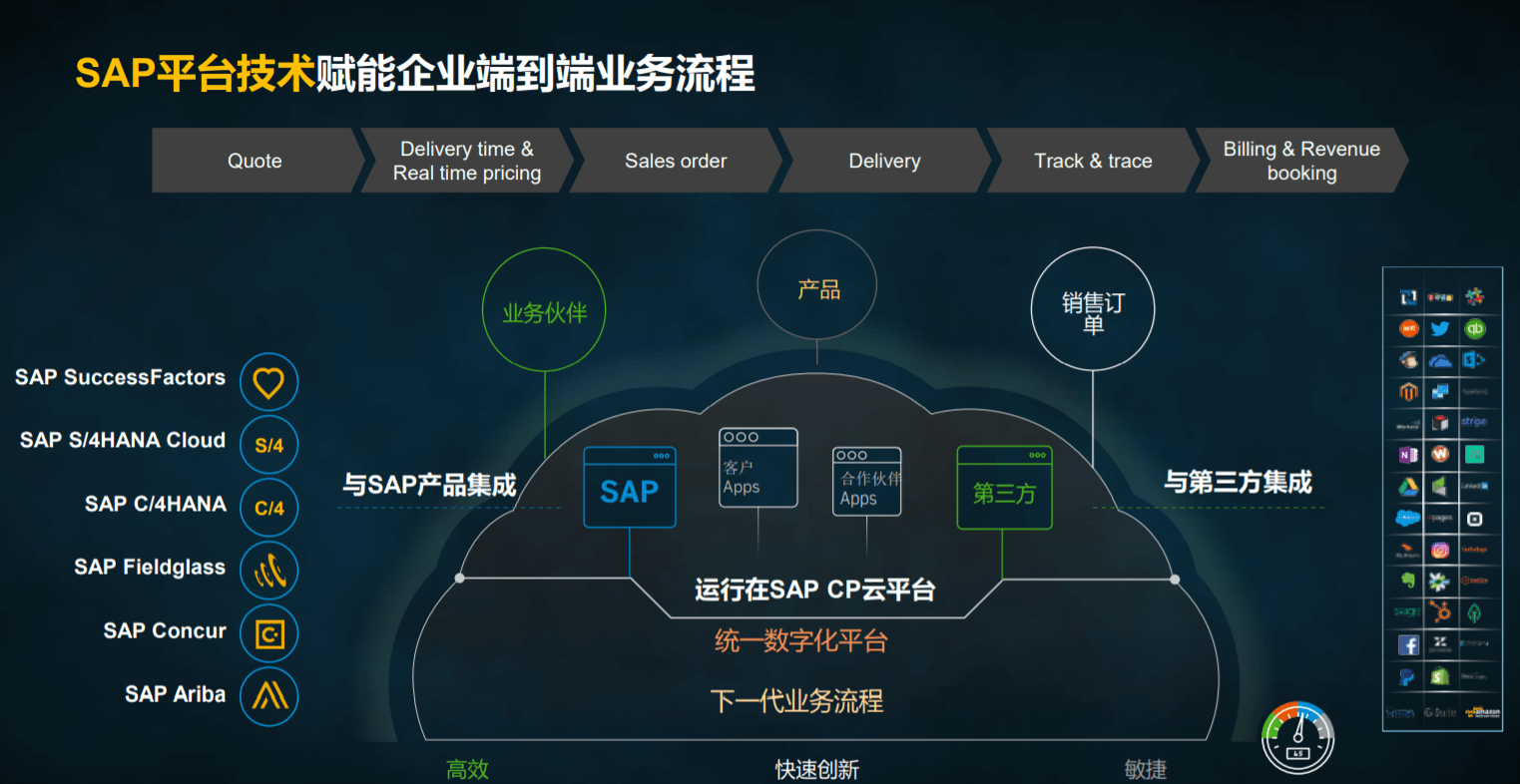
Task: Select the Sales order process step
Action: tap(676, 161)
